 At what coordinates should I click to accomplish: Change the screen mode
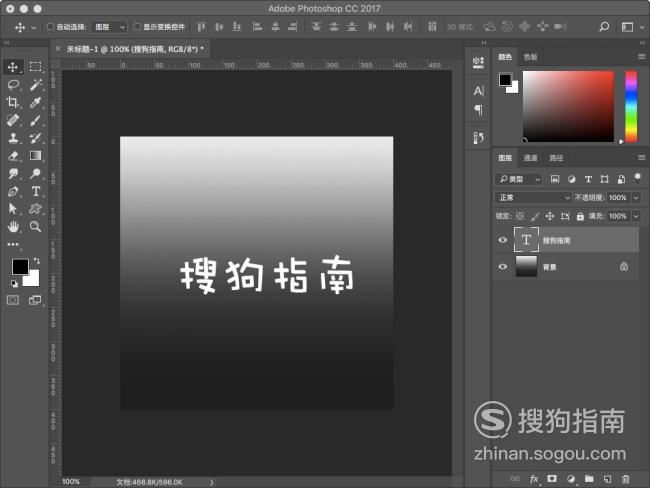tap(35, 300)
